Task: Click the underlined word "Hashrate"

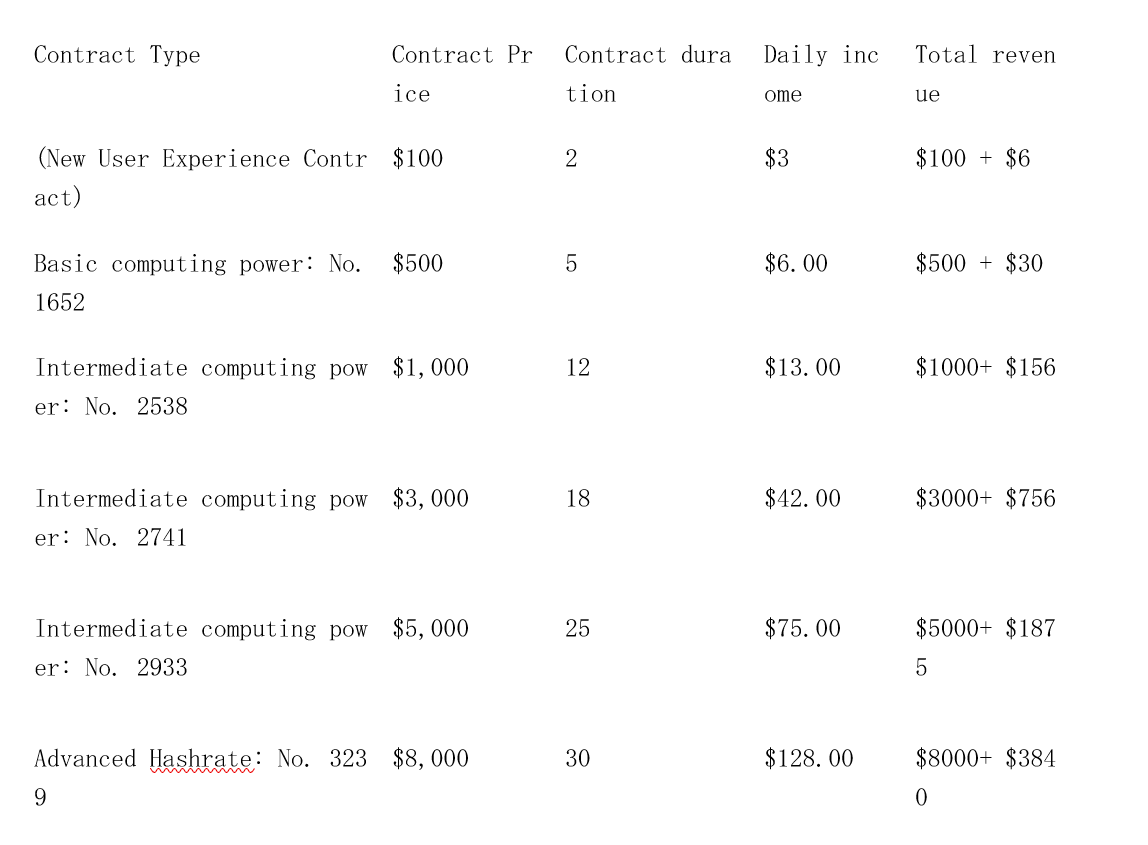Action: pos(200,759)
